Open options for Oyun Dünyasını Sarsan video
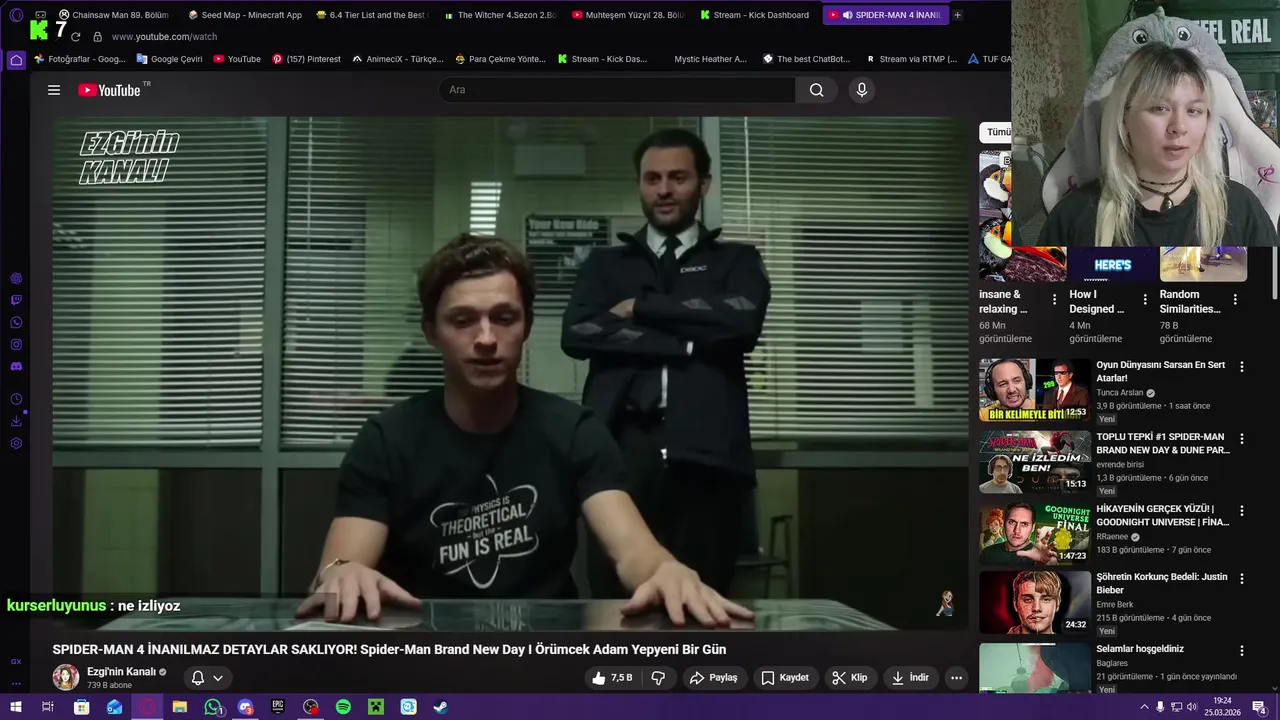 (x=1242, y=367)
